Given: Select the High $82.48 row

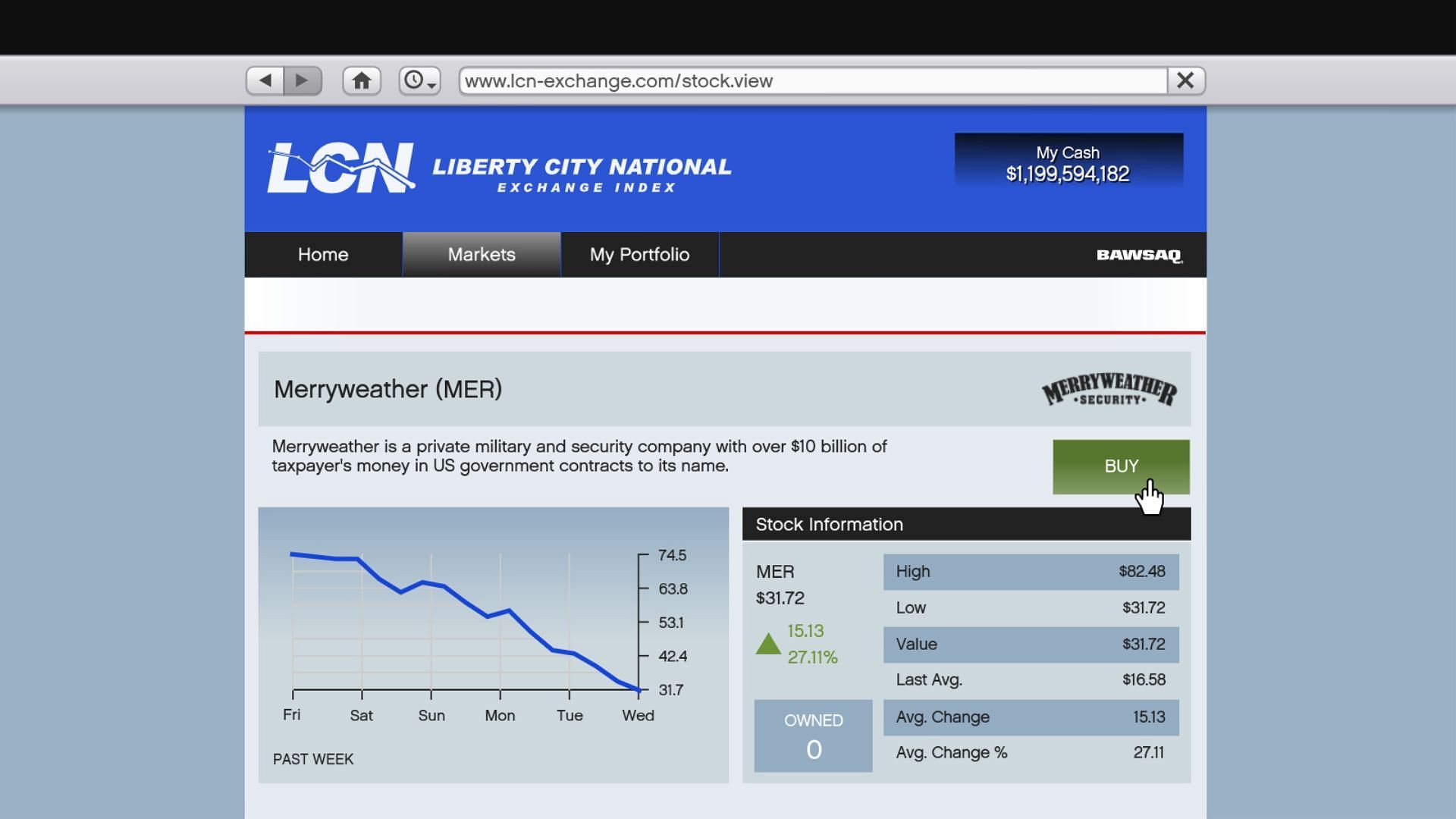Looking at the screenshot, I should [x=1031, y=572].
